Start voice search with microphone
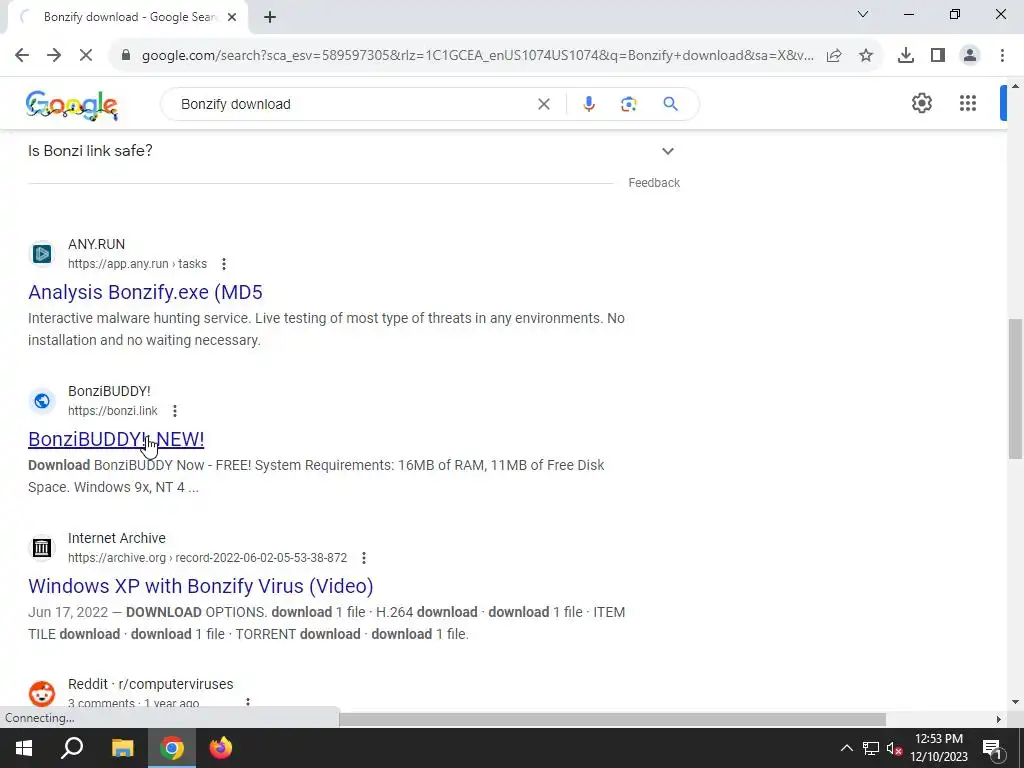 588,104
